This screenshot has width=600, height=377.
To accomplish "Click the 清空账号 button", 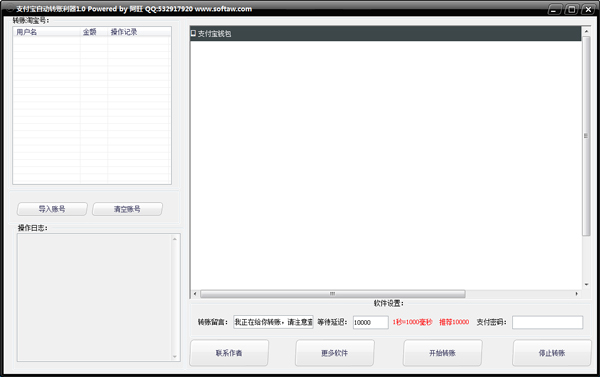I will tap(127, 209).
